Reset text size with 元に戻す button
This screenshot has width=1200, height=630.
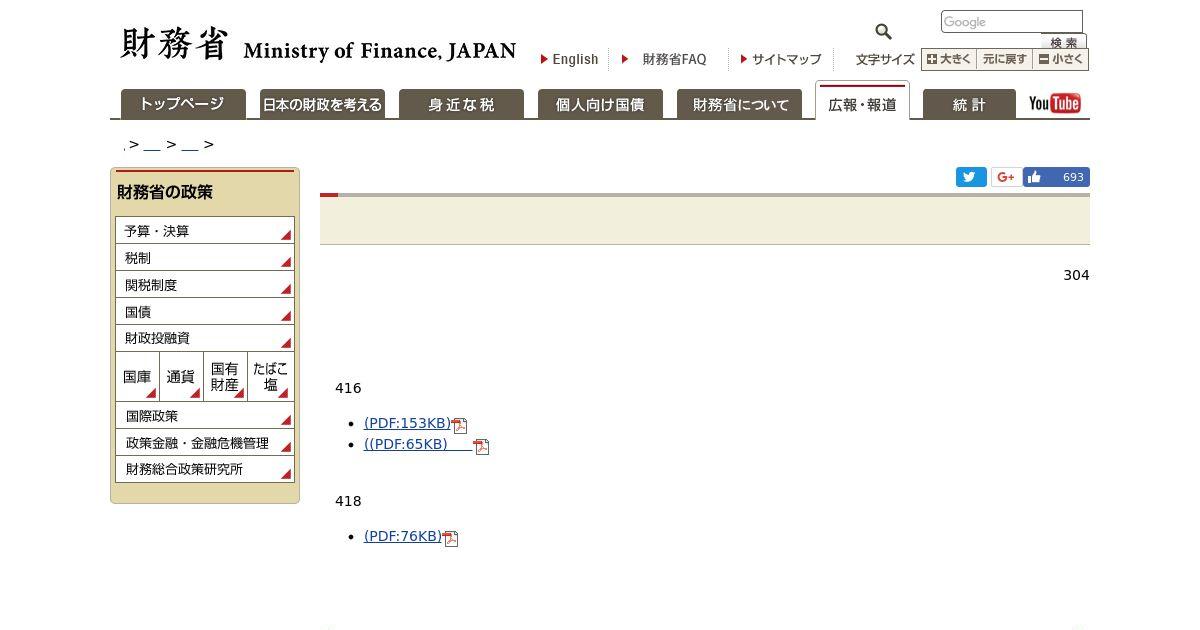(1004, 59)
